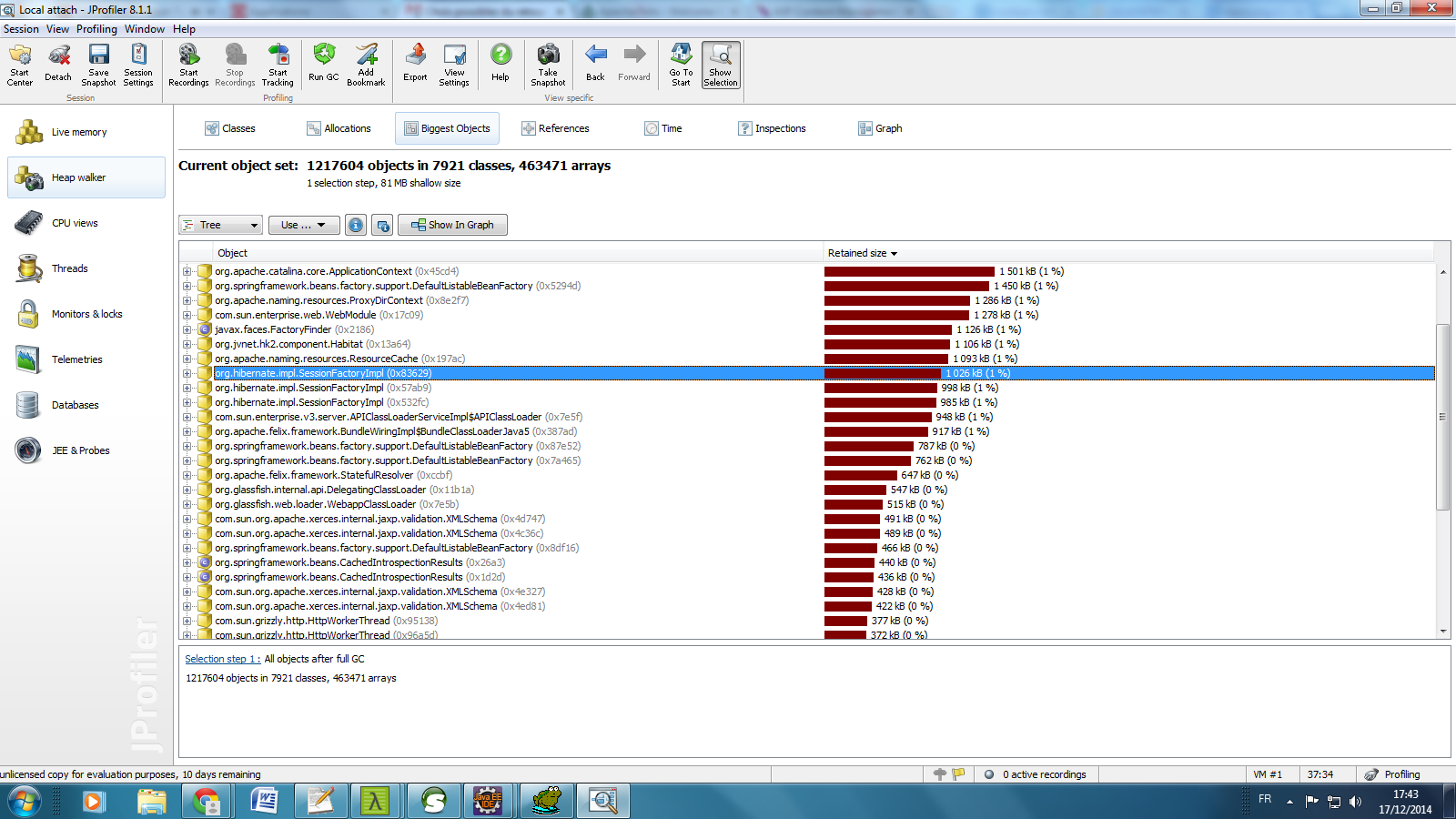Open the Windows Start menu
The image size is (1456, 819).
click(x=24, y=801)
